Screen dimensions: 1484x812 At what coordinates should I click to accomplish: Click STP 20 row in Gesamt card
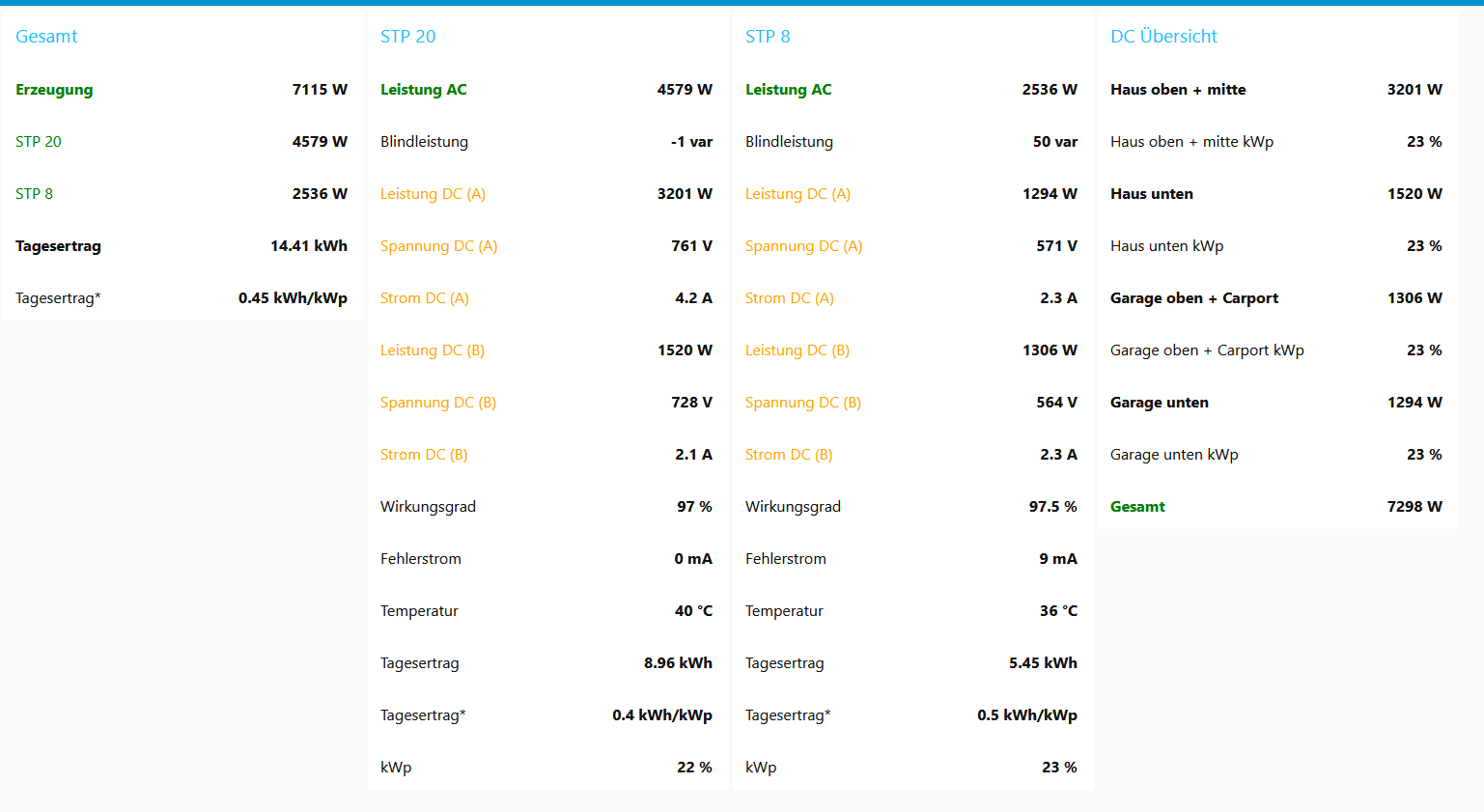click(x=182, y=142)
